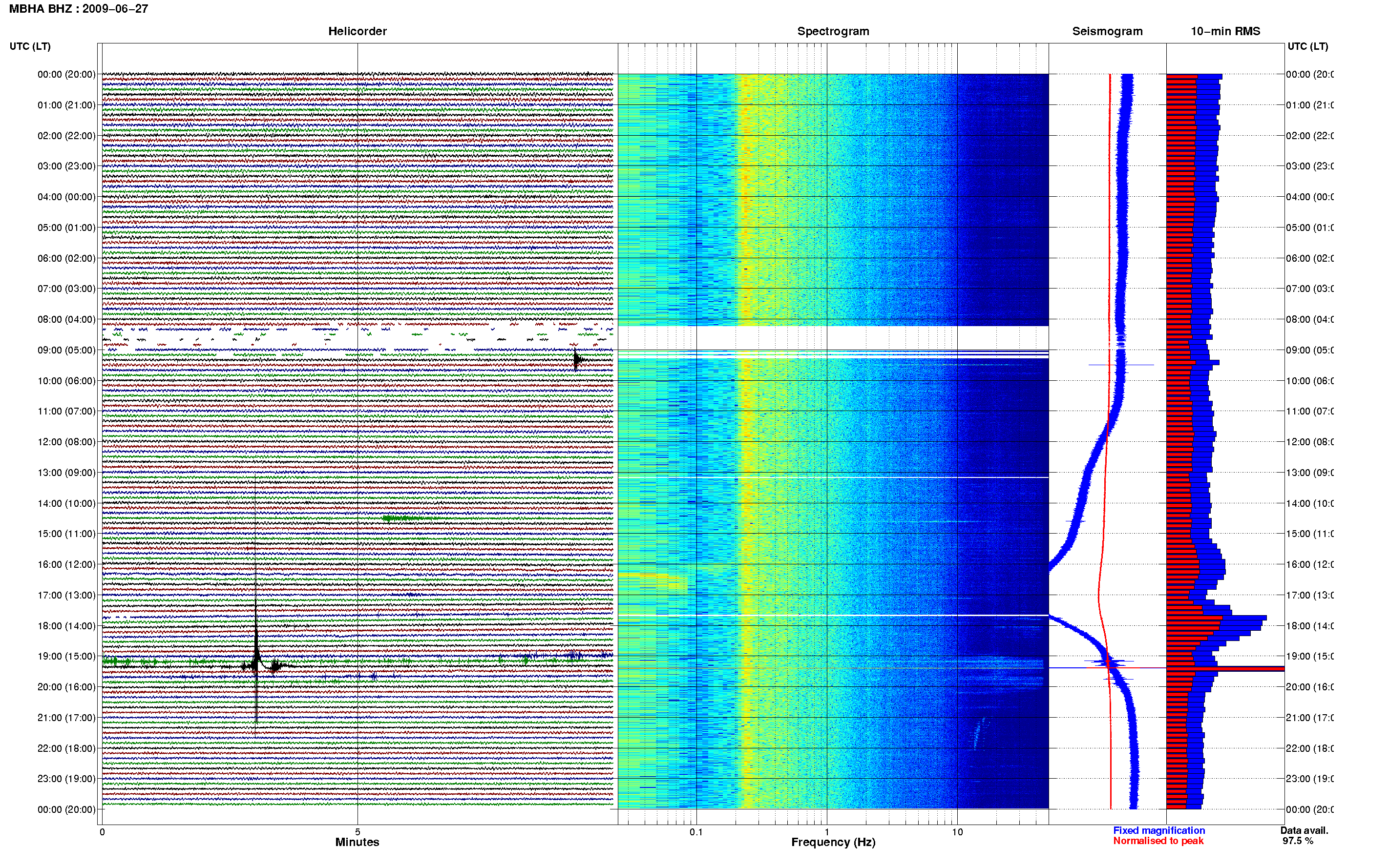Click the red 'Normalised to peak' legend text
Screen dimensions: 1389x868
(x=1158, y=841)
